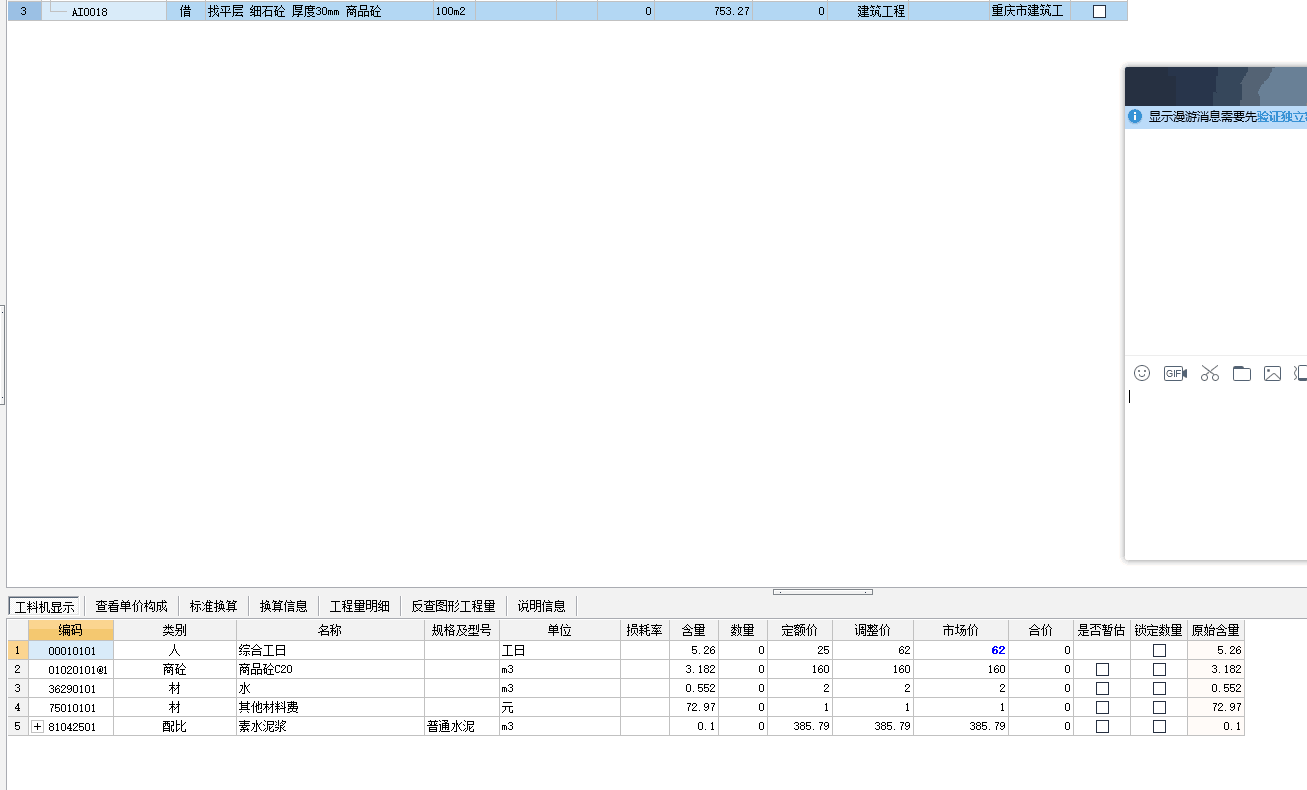Open the emoji picker in chat window
The image size is (1307, 790).
(x=1142, y=373)
